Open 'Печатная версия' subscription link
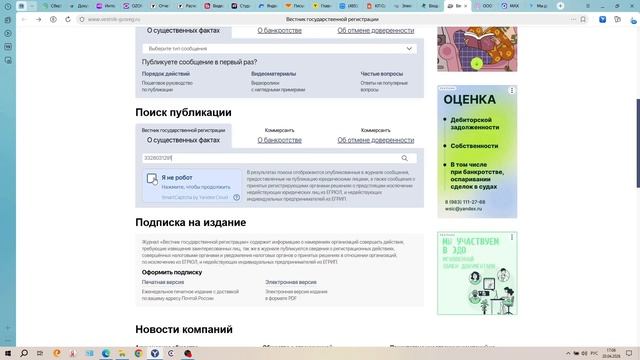This screenshot has height=360, width=640. [163, 282]
